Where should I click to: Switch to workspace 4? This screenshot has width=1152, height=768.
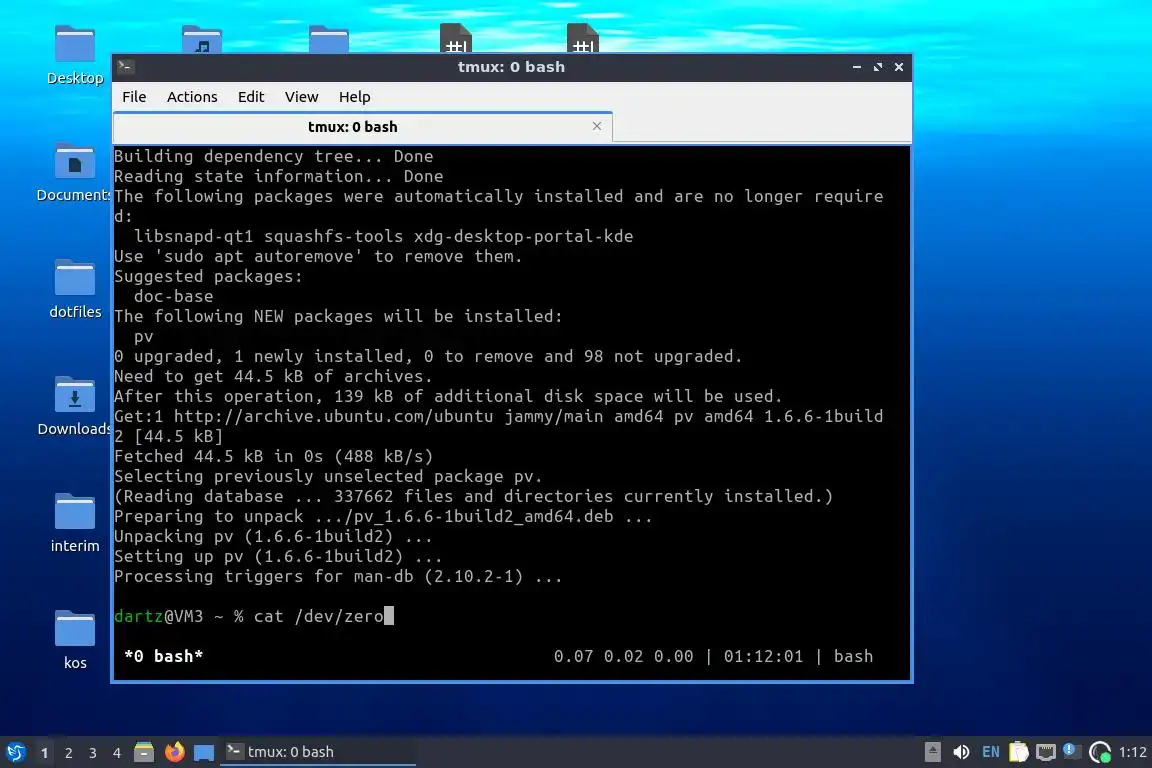117,753
